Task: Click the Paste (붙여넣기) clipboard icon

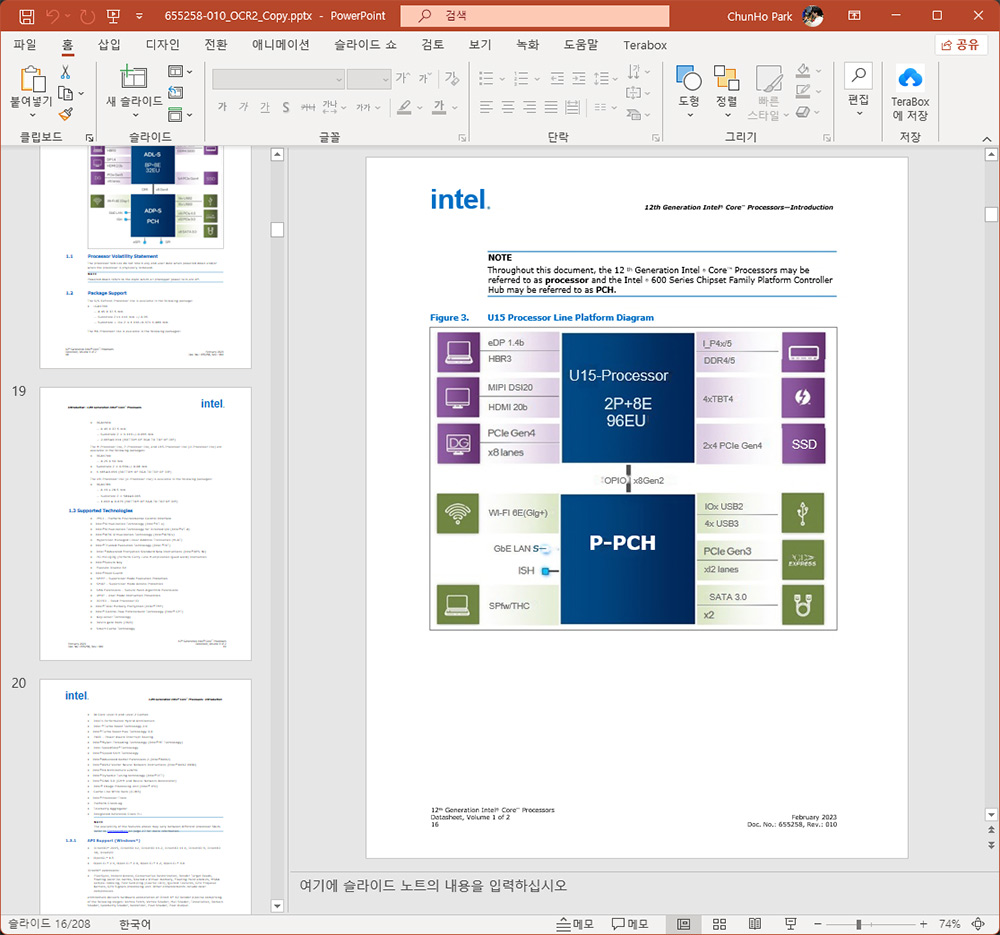Action: pos(32,79)
